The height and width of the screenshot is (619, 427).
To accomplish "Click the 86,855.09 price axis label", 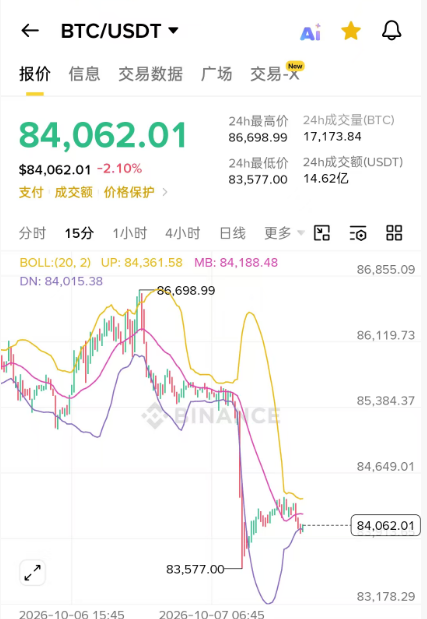I will pyautogui.click(x=386, y=270).
